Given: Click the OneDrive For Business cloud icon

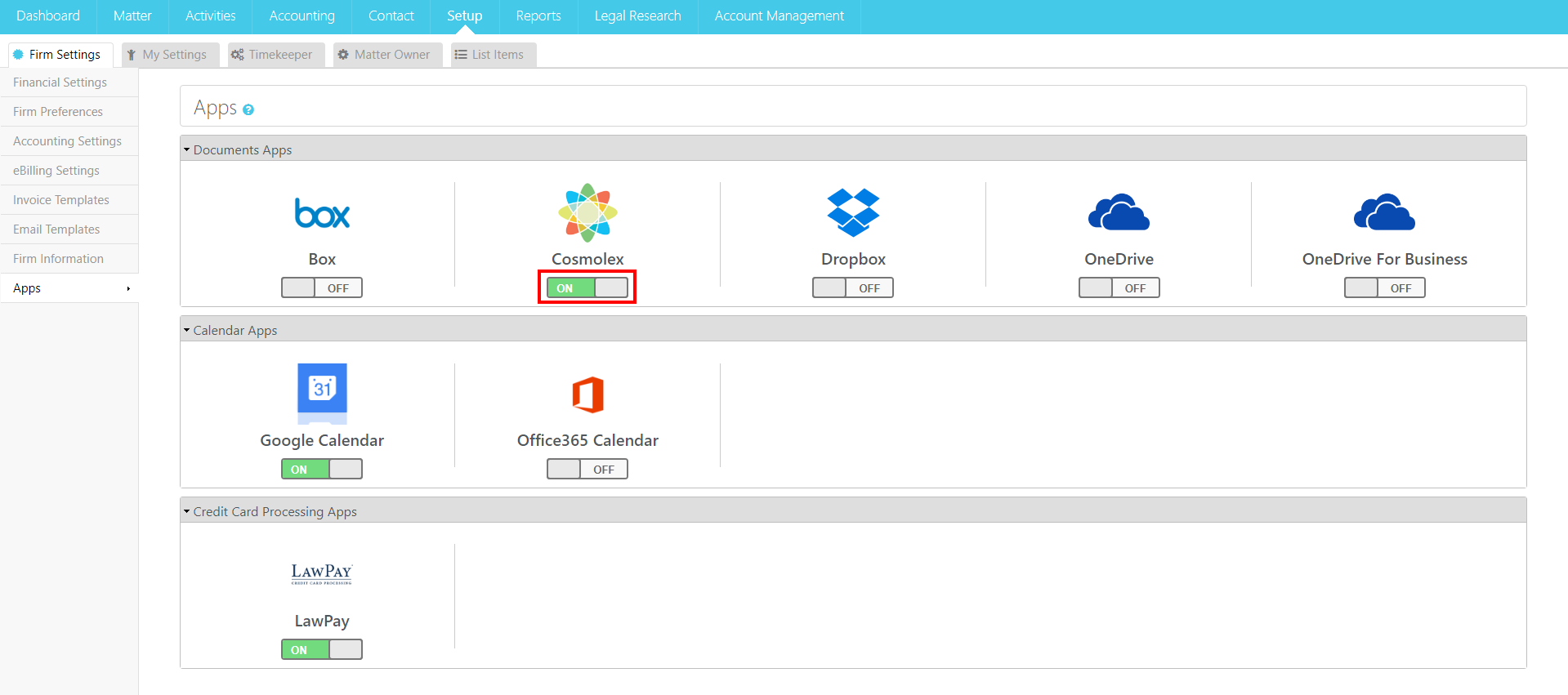Looking at the screenshot, I should pos(1384,212).
